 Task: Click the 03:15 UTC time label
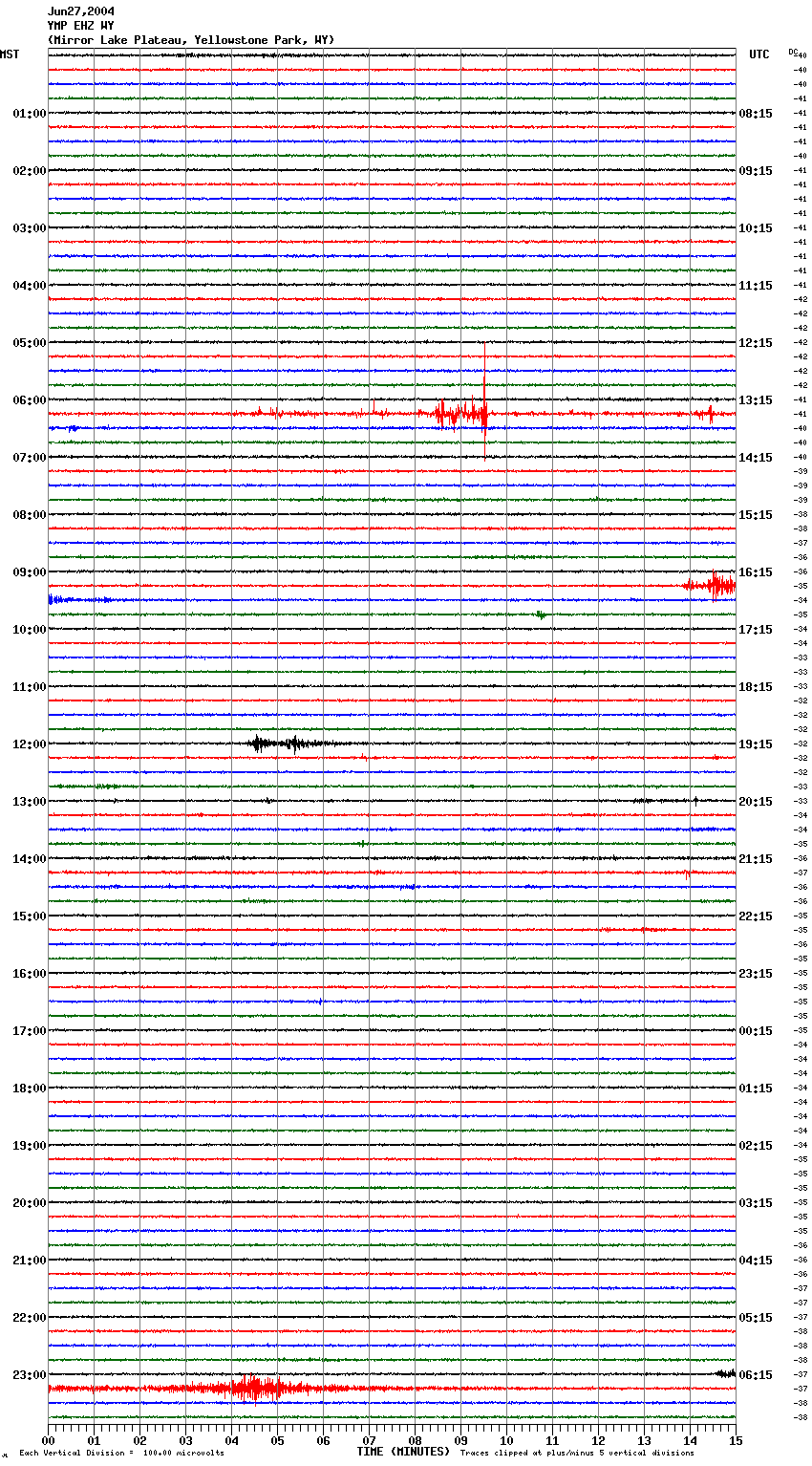tap(756, 1203)
